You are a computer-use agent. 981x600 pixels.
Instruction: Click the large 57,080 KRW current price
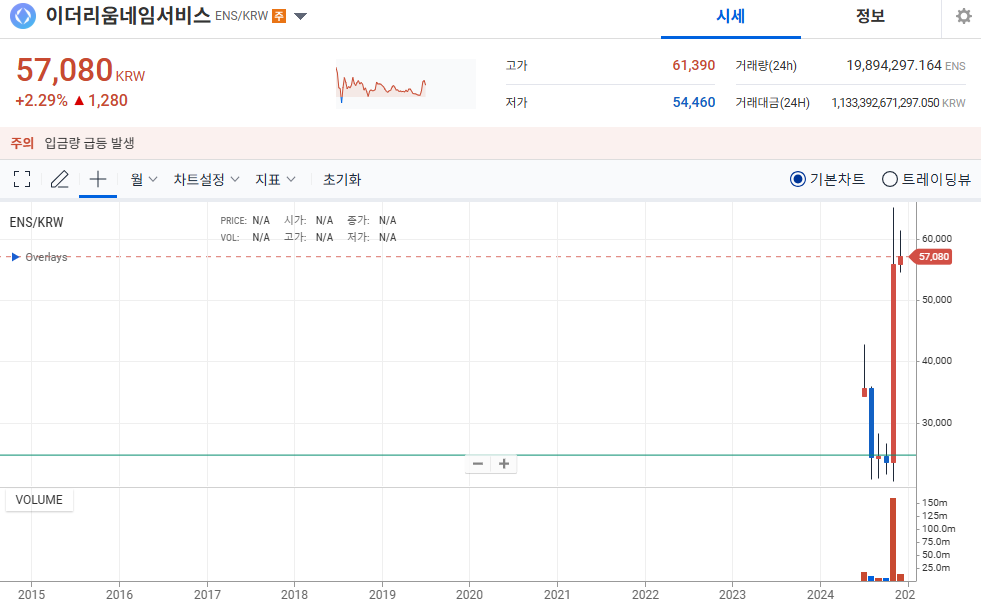pyautogui.click(x=81, y=70)
